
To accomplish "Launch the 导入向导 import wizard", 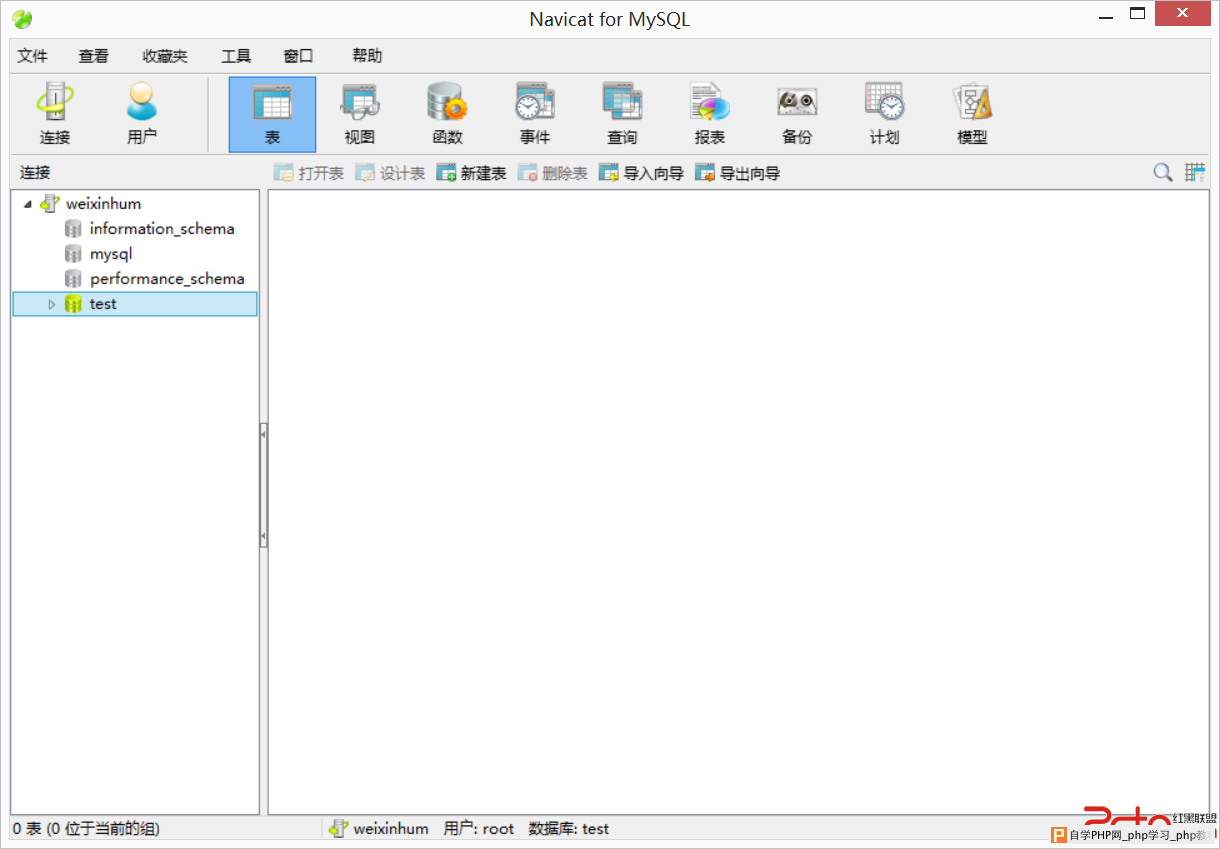I will tap(641, 173).
